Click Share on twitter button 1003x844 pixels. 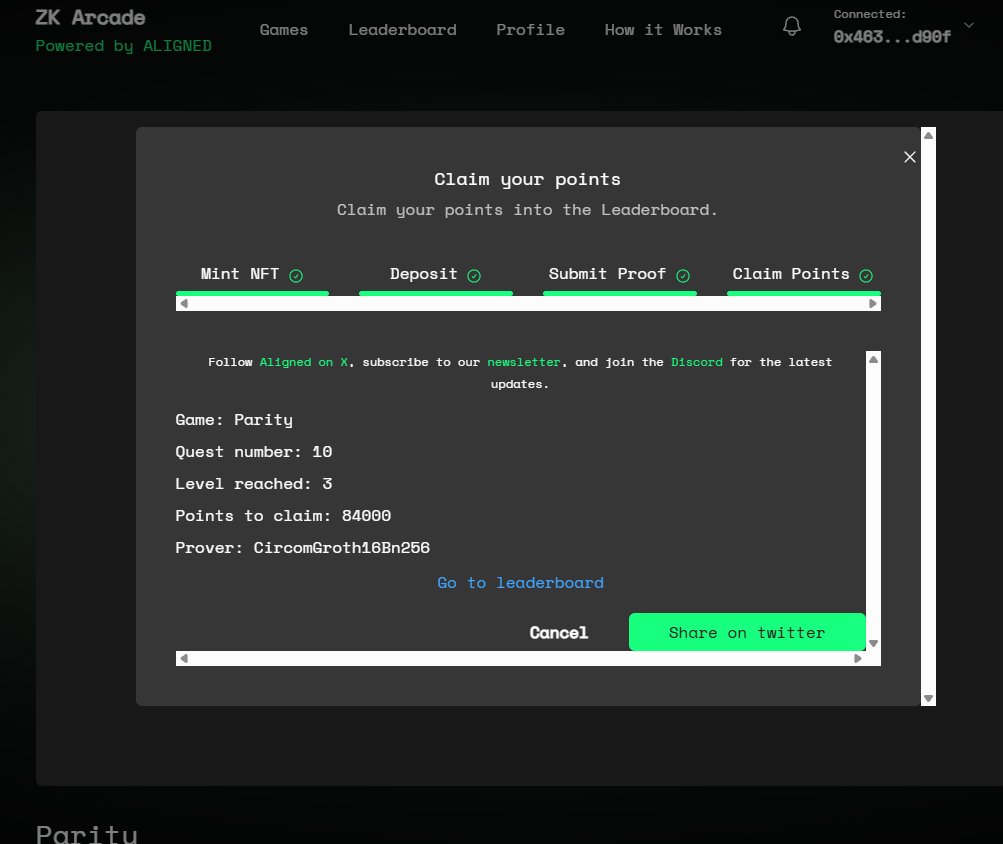click(747, 632)
